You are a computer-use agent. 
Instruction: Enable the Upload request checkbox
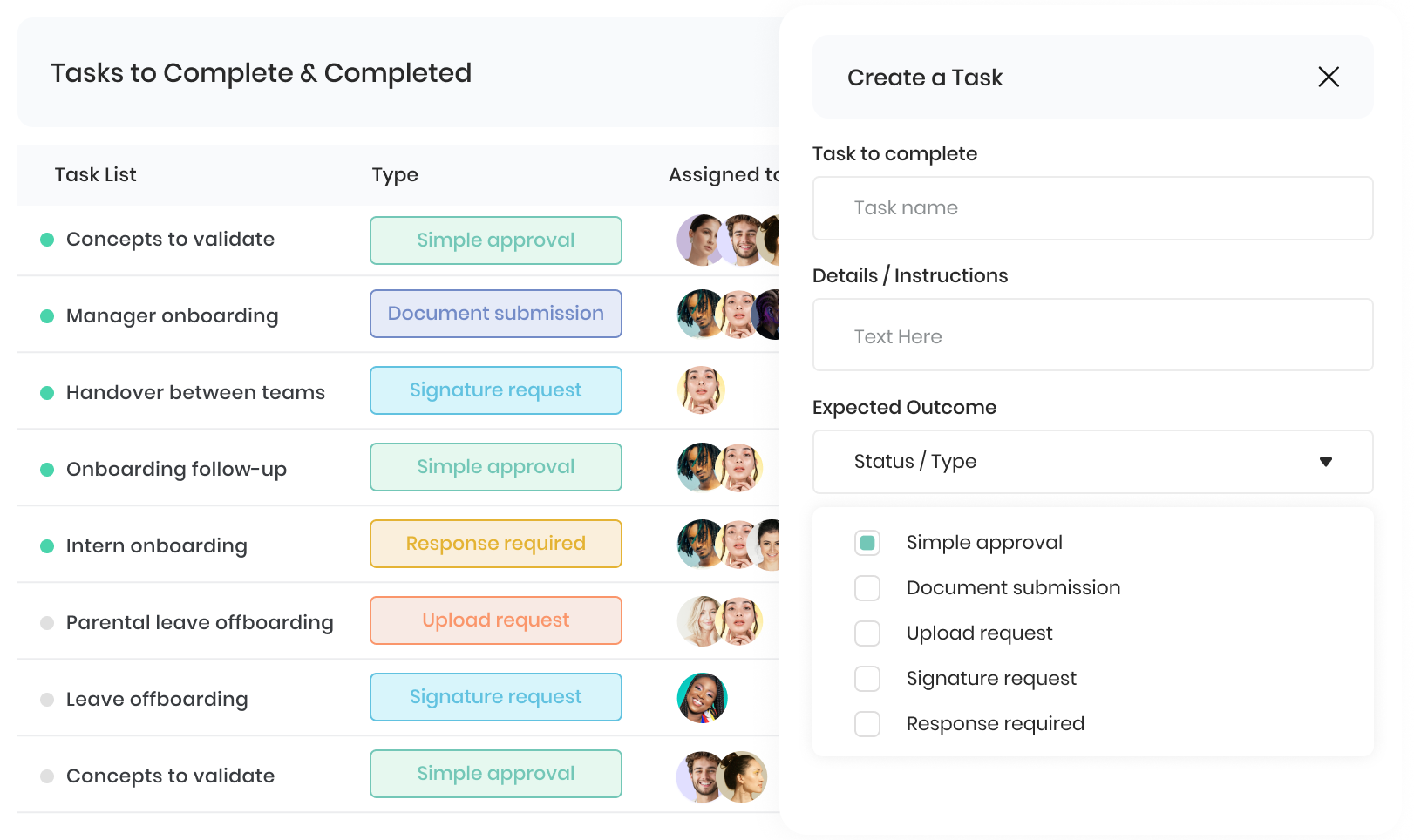(x=867, y=633)
